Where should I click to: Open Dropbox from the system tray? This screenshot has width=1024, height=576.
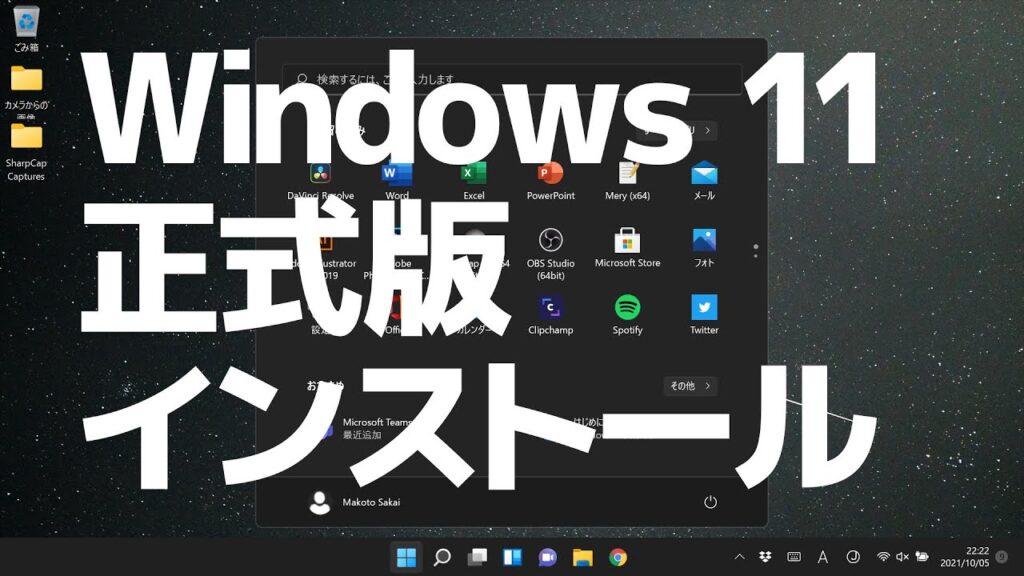pos(765,556)
